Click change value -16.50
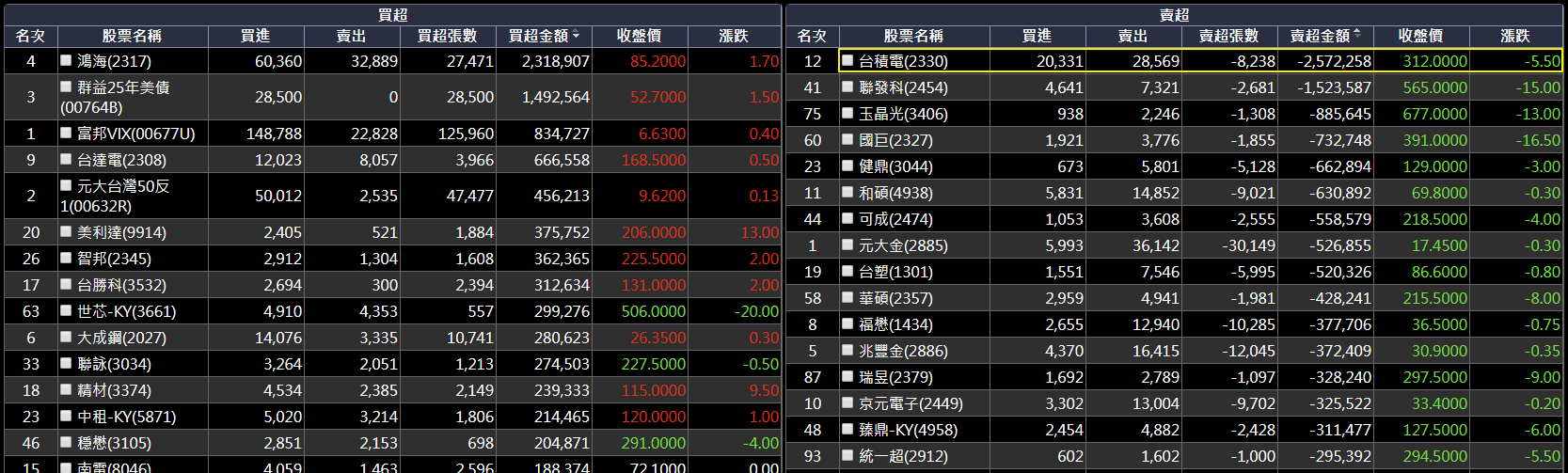The width and height of the screenshot is (1568, 473). point(1538,140)
